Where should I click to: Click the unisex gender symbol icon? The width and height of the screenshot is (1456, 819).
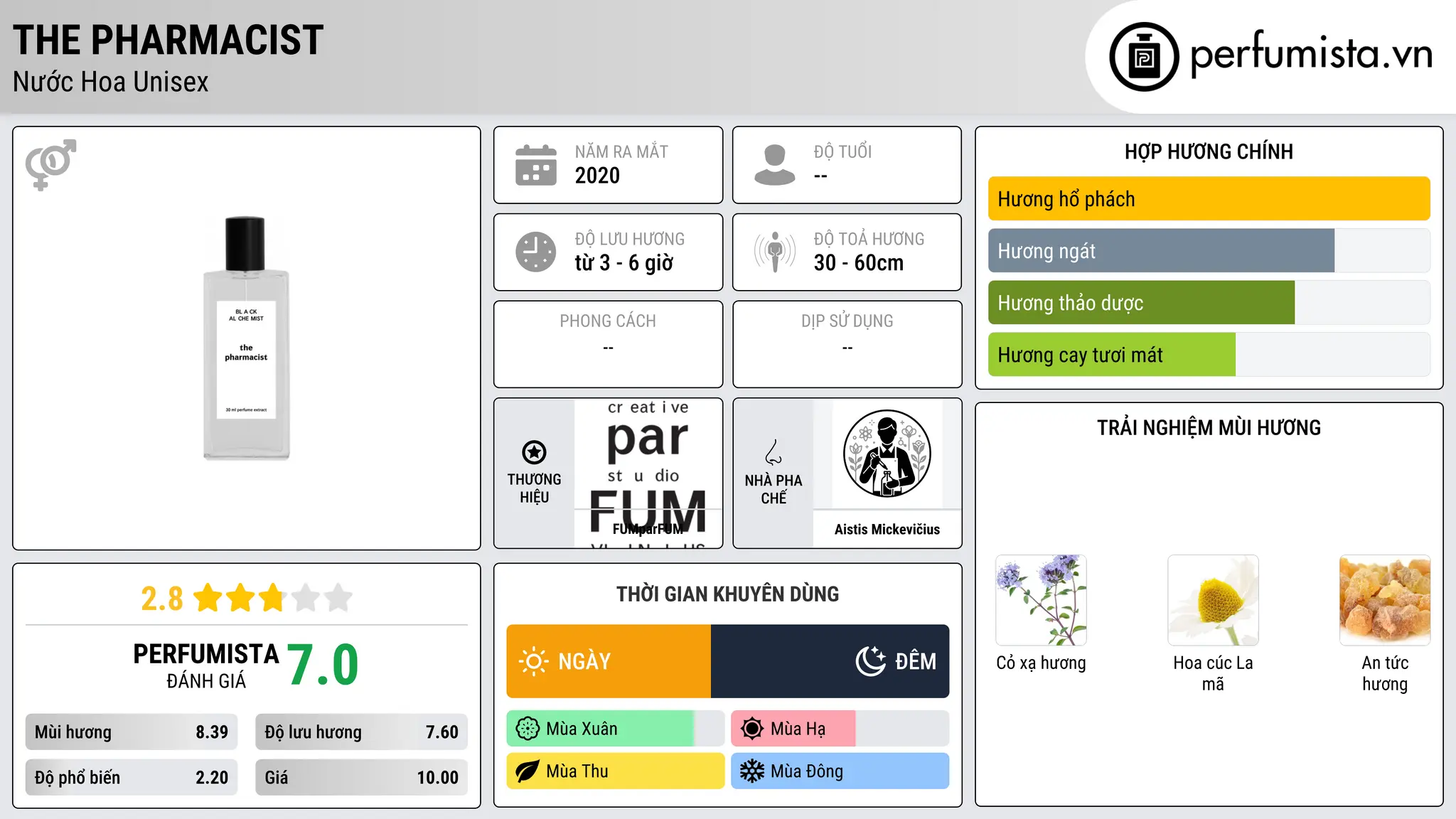coord(50,165)
